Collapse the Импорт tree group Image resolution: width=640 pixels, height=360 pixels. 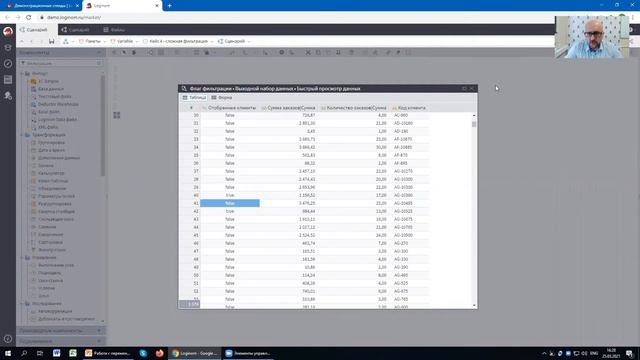pyautogui.click(x=22, y=73)
